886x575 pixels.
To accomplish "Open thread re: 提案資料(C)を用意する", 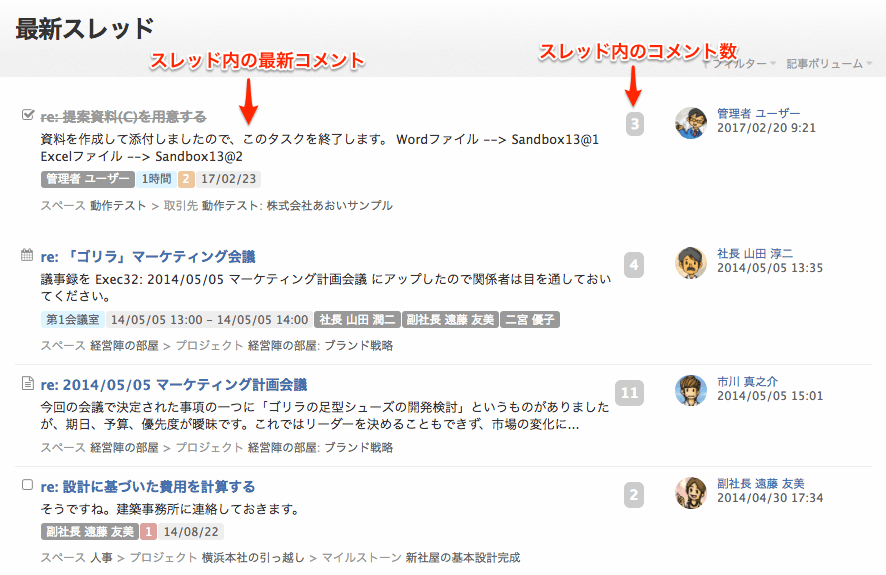I will click(123, 117).
